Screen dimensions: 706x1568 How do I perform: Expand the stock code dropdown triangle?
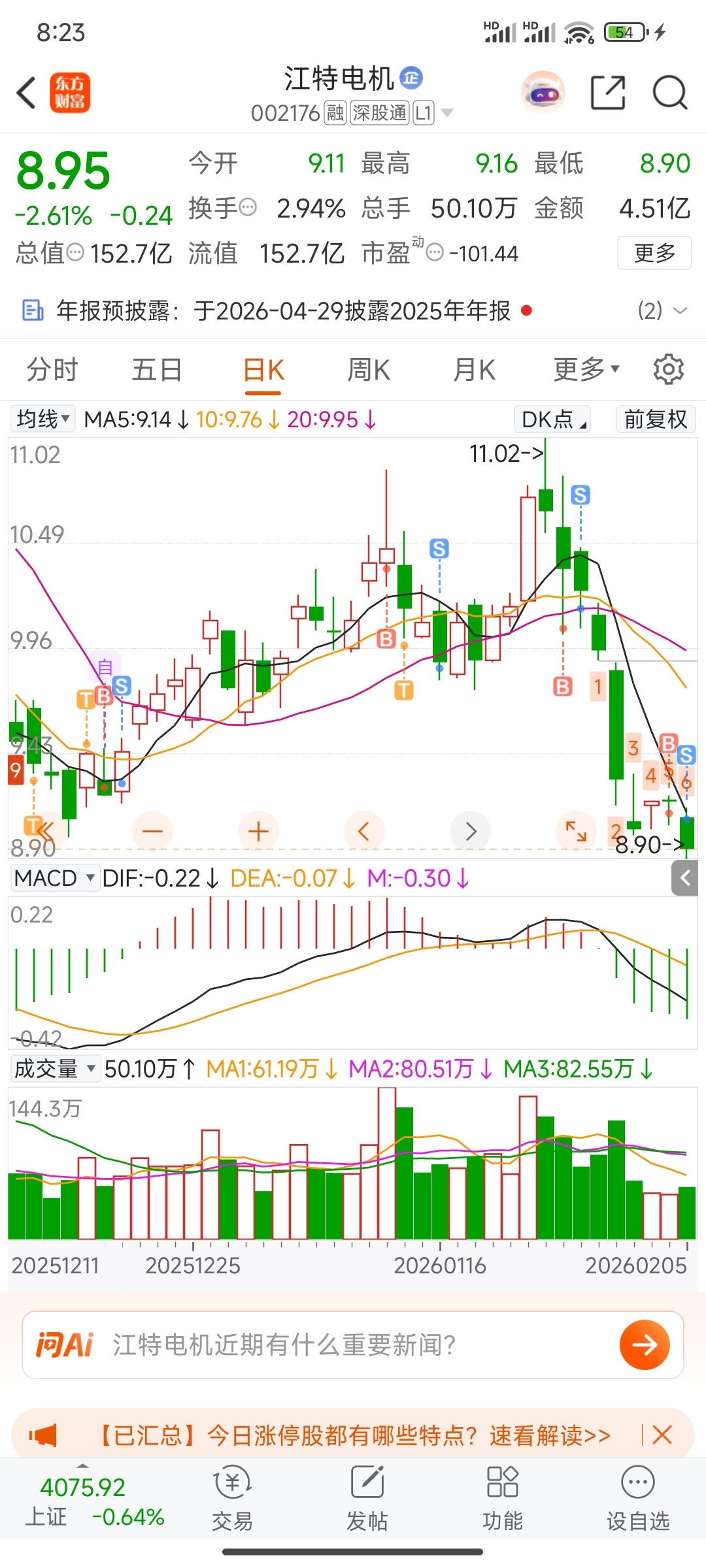pyautogui.click(x=447, y=113)
